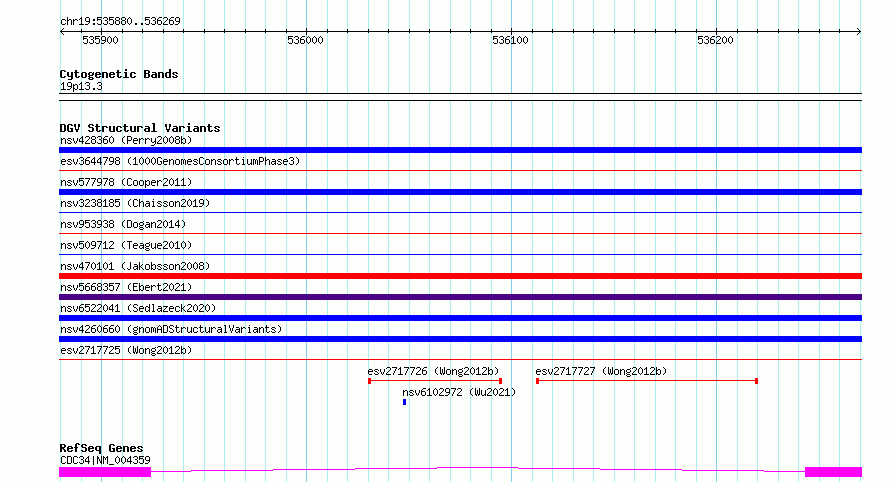Select the purple nsv5668357 Ebert2021 bar
Viewport: 890px width, 482px height.
coord(460,297)
